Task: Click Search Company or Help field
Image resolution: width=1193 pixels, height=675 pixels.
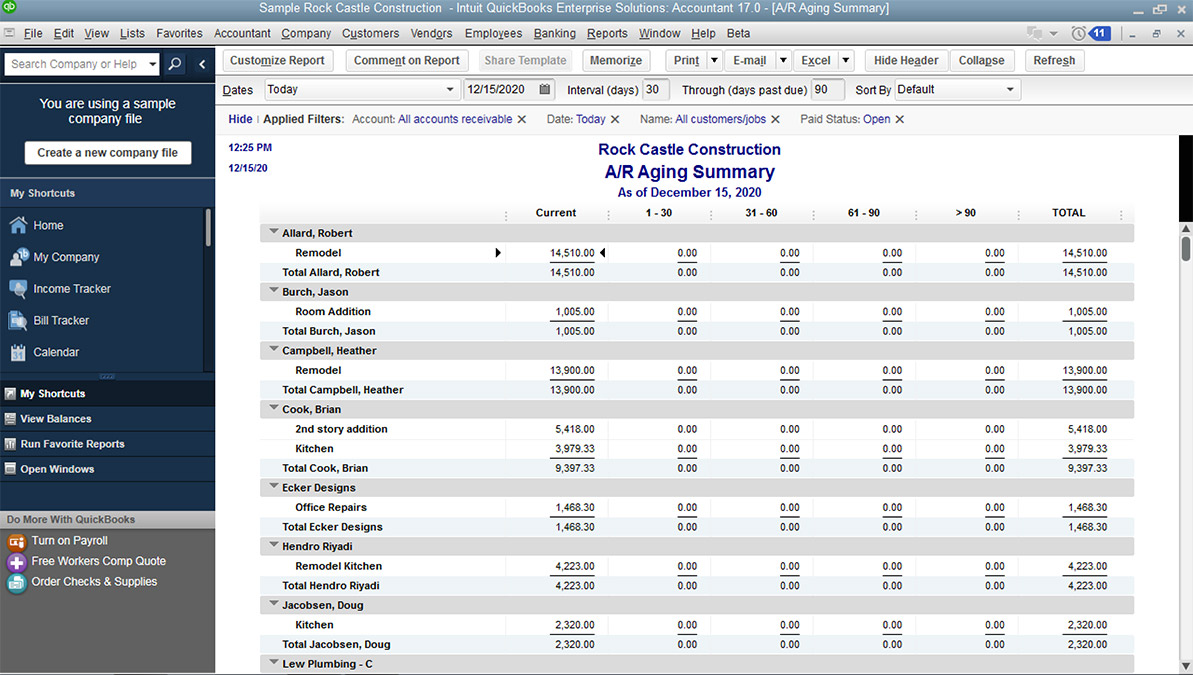Action: tap(75, 64)
